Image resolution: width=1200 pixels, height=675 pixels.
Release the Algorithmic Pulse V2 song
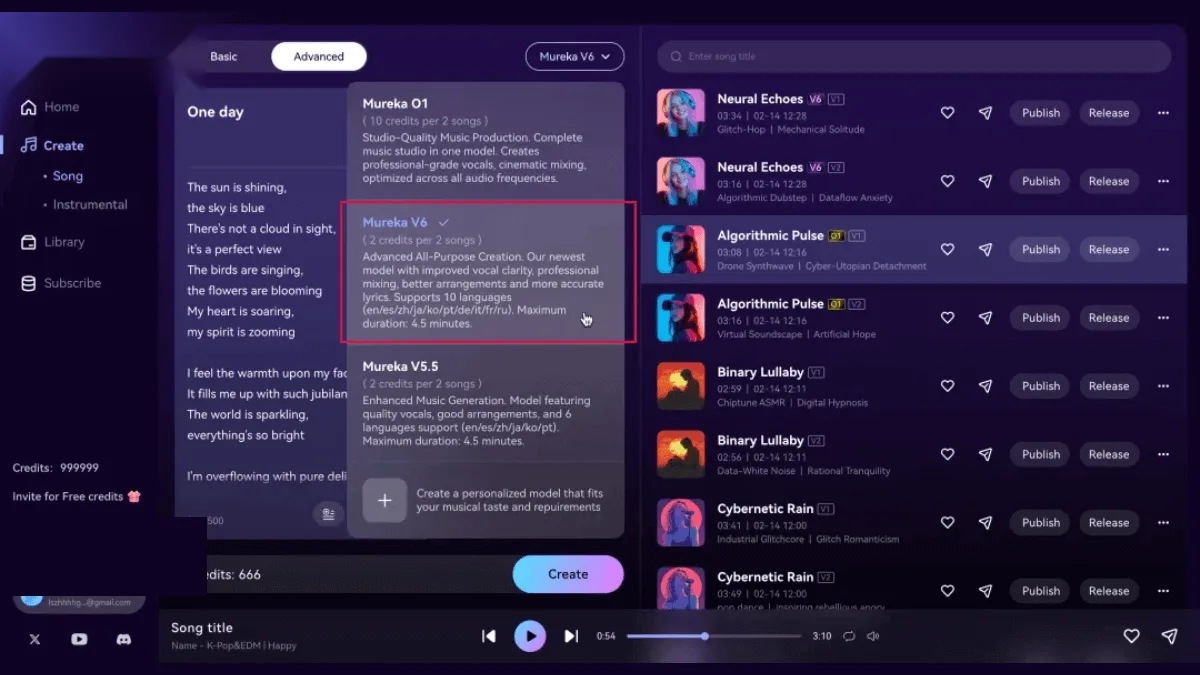(1109, 318)
